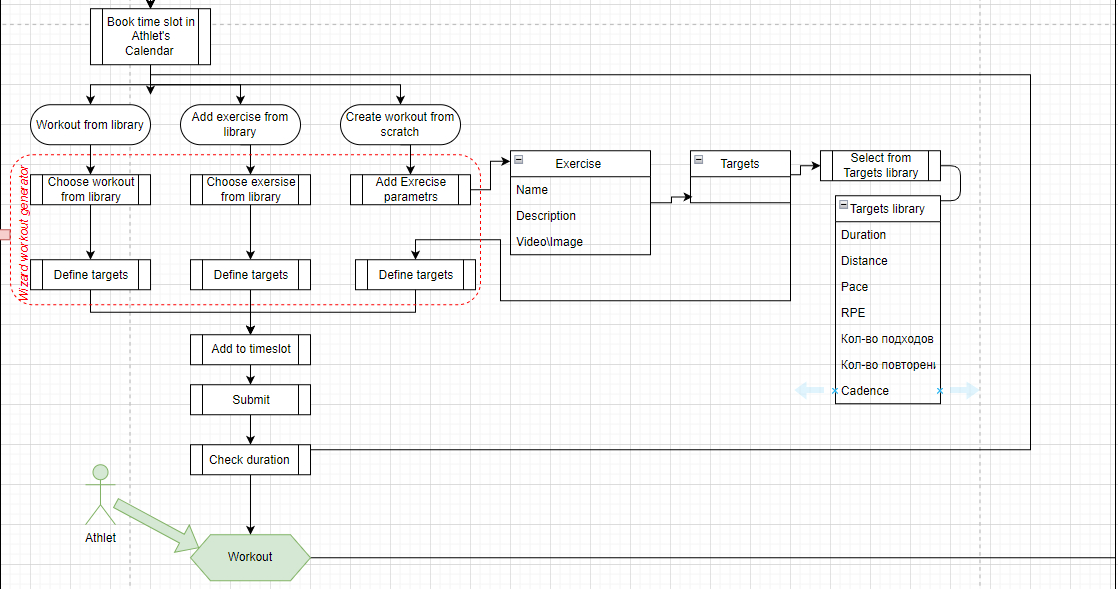The height and width of the screenshot is (589, 1118).
Task: Select the Wizard workout generator red label
Action: (24, 235)
